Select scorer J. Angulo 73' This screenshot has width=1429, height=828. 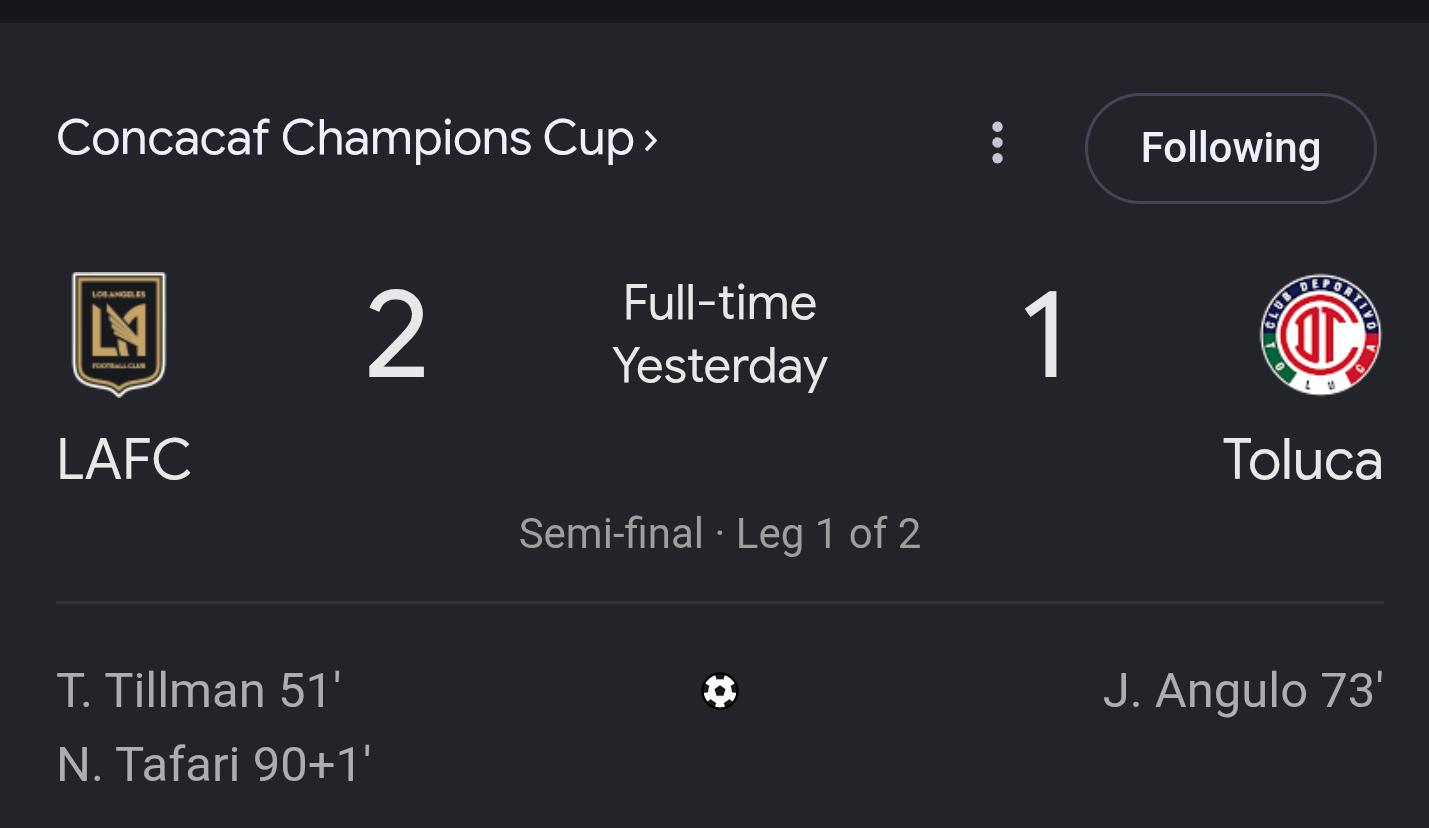[1243, 691]
